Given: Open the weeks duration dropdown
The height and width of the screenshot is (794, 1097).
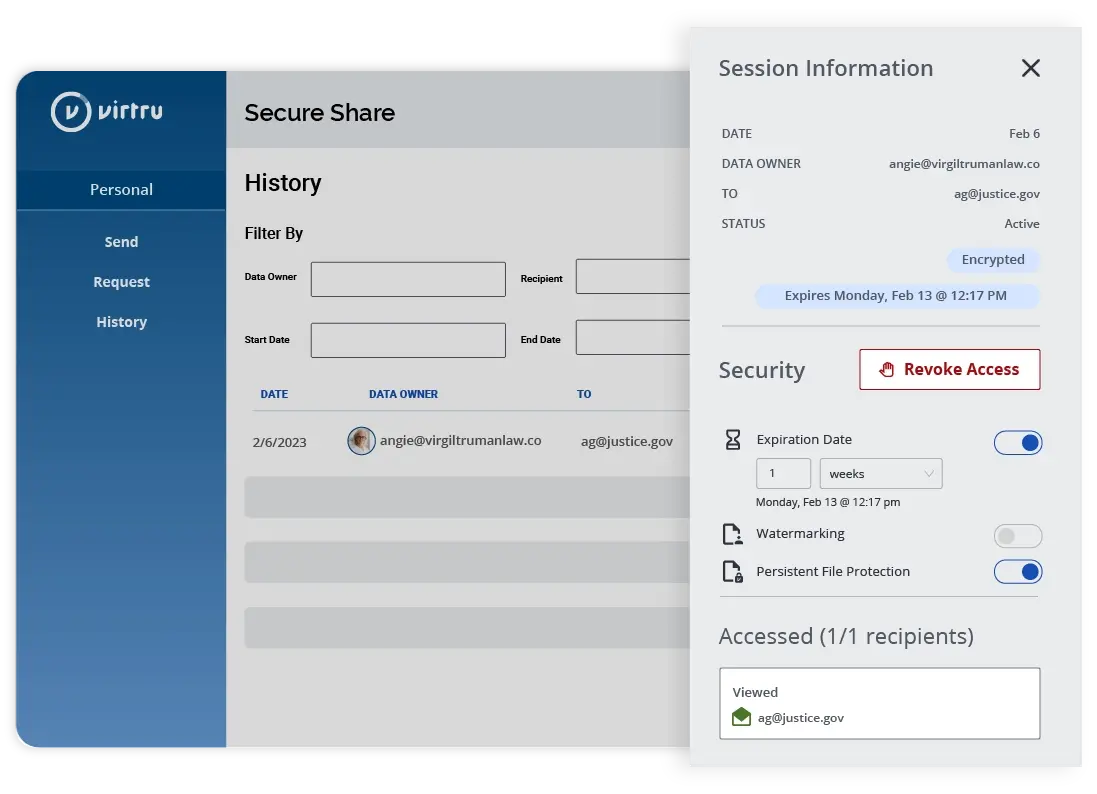Looking at the screenshot, I should click(880, 473).
